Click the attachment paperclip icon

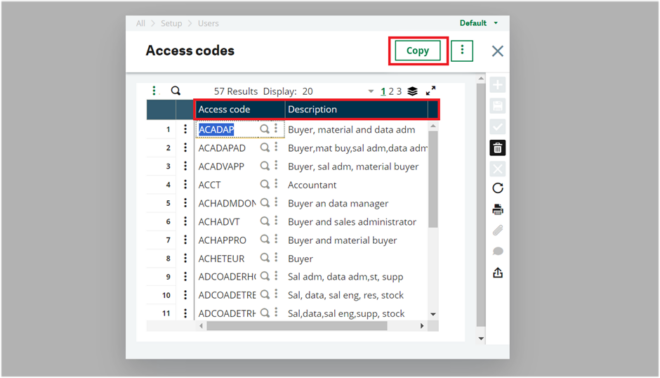tap(498, 230)
